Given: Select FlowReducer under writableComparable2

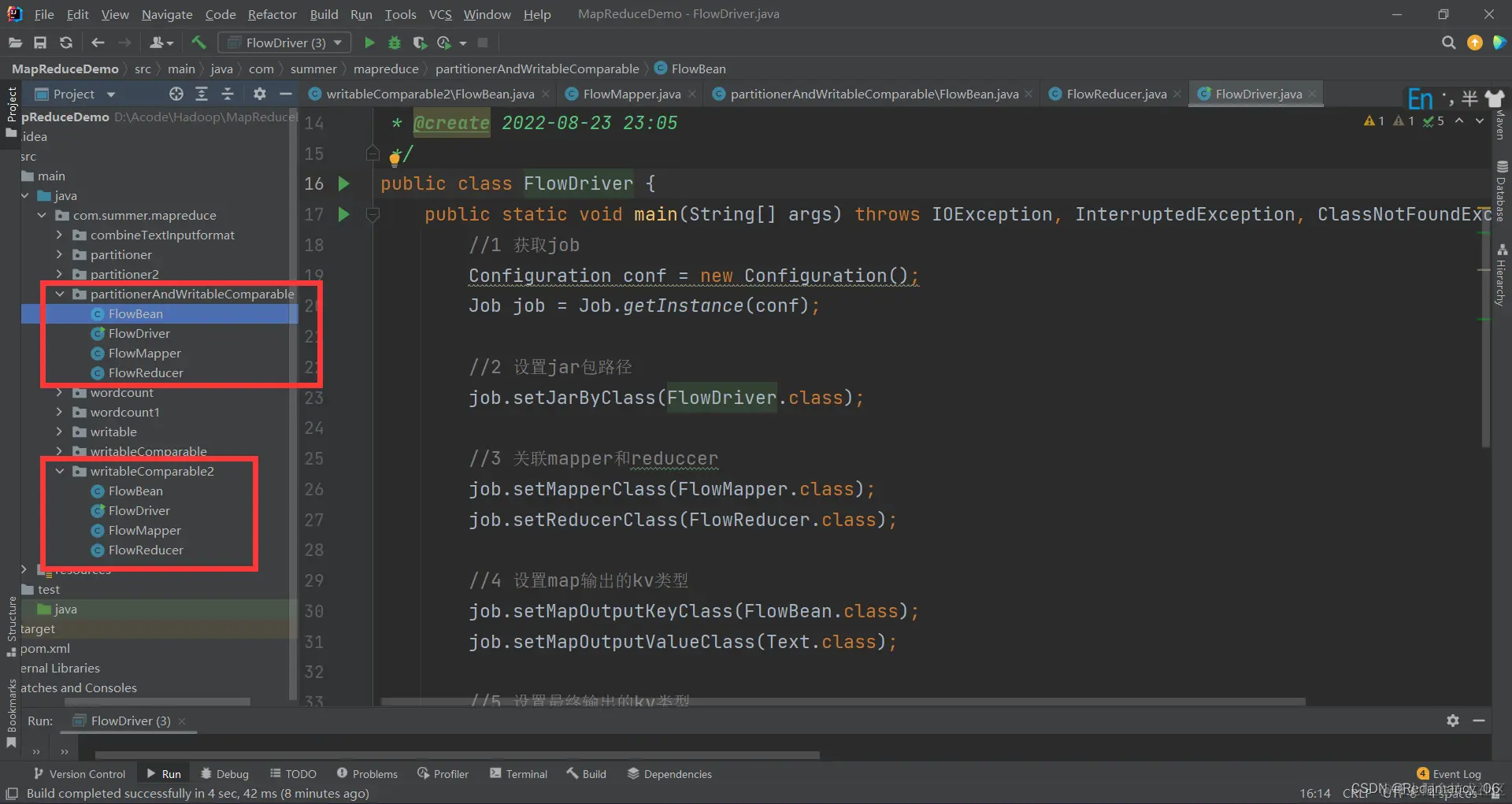Looking at the screenshot, I should 146,550.
